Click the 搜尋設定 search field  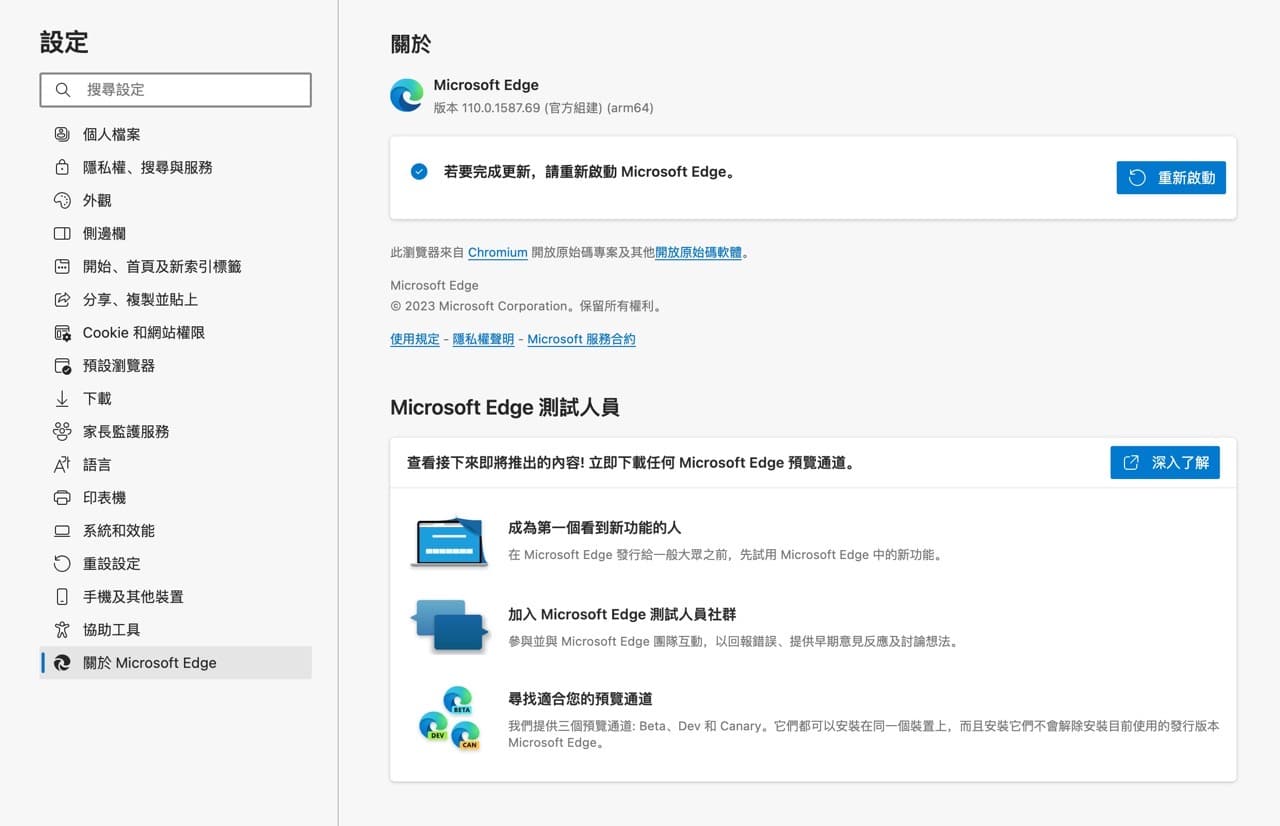(176, 89)
